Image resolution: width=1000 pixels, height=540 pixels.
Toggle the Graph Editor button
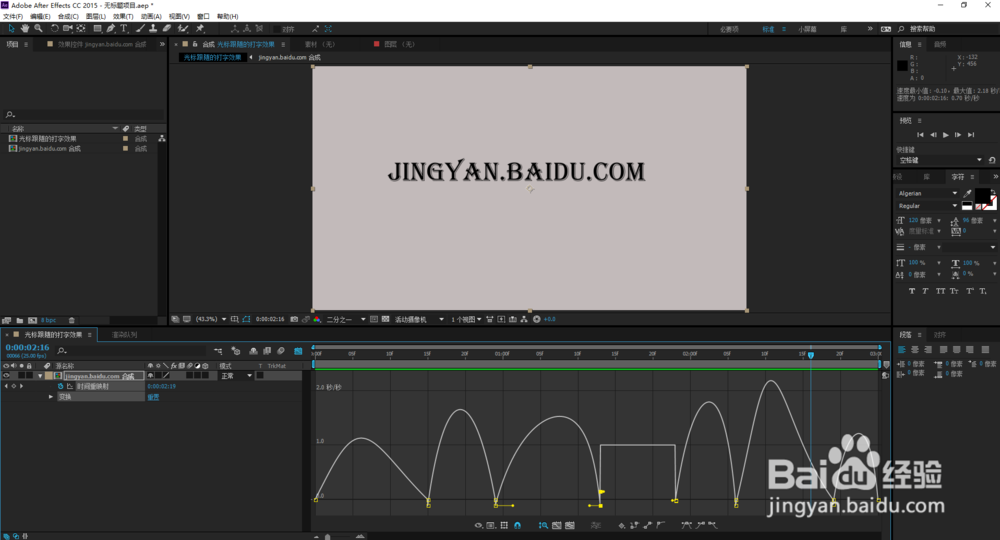coord(298,351)
